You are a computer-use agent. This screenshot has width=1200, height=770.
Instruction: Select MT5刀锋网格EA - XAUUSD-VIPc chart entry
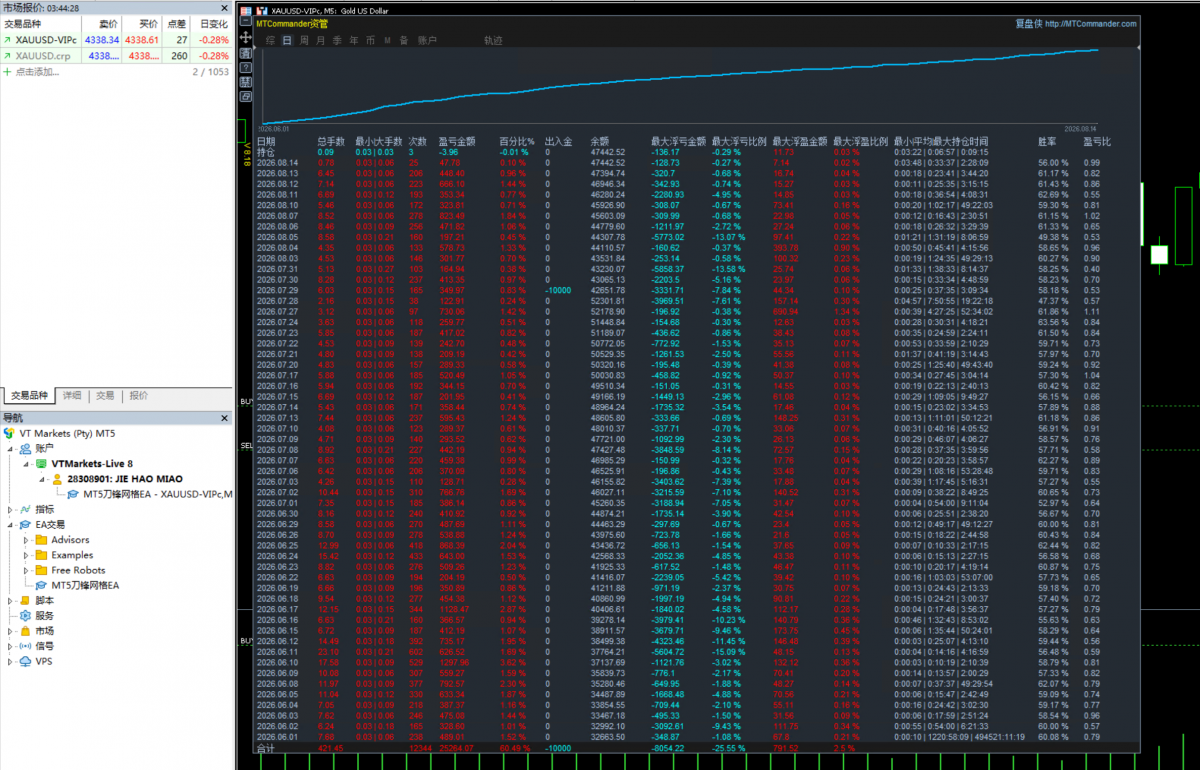[x=157, y=494]
